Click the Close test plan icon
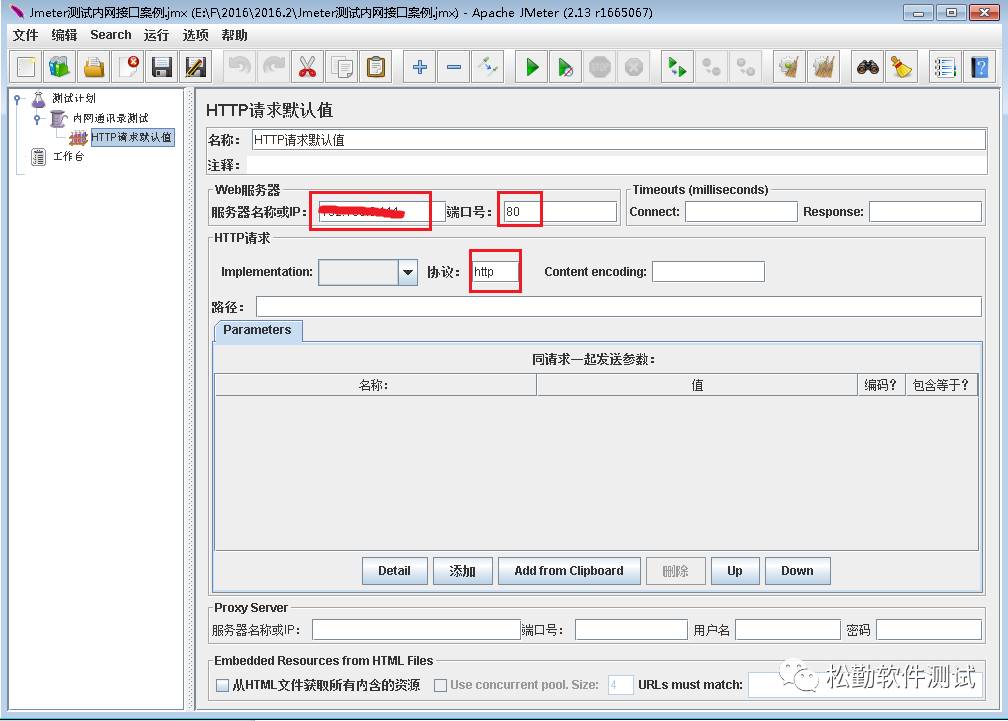This screenshot has height=721, width=1008. tap(128, 67)
